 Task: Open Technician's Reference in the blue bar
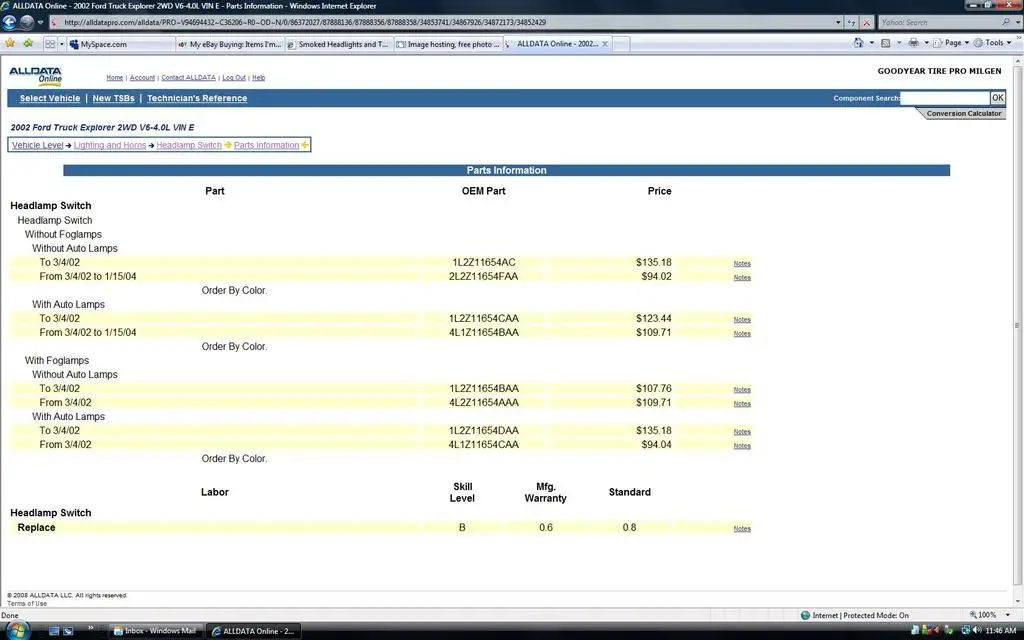click(x=197, y=98)
